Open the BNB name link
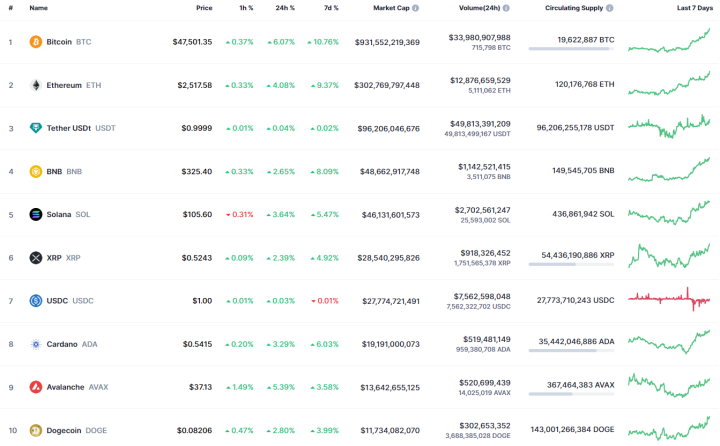The height and width of the screenshot is (446, 720). point(54,171)
